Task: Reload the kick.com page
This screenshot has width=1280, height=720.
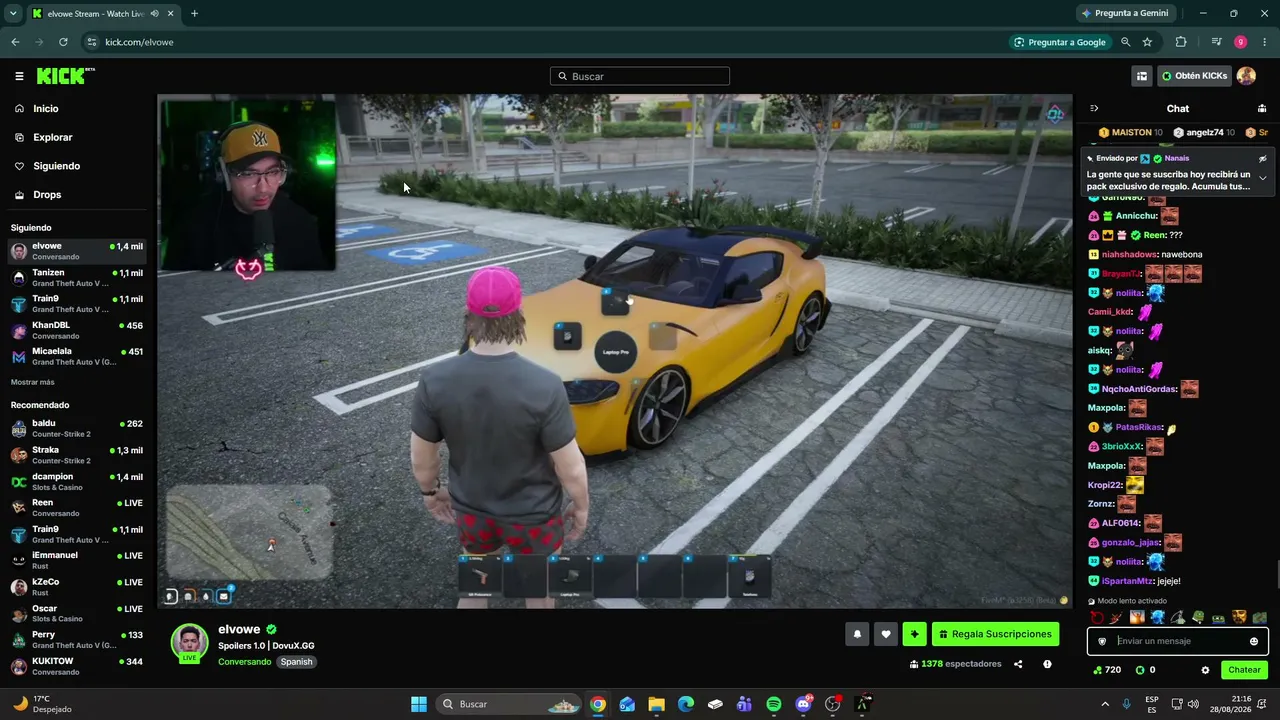Action: pyautogui.click(x=63, y=42)
